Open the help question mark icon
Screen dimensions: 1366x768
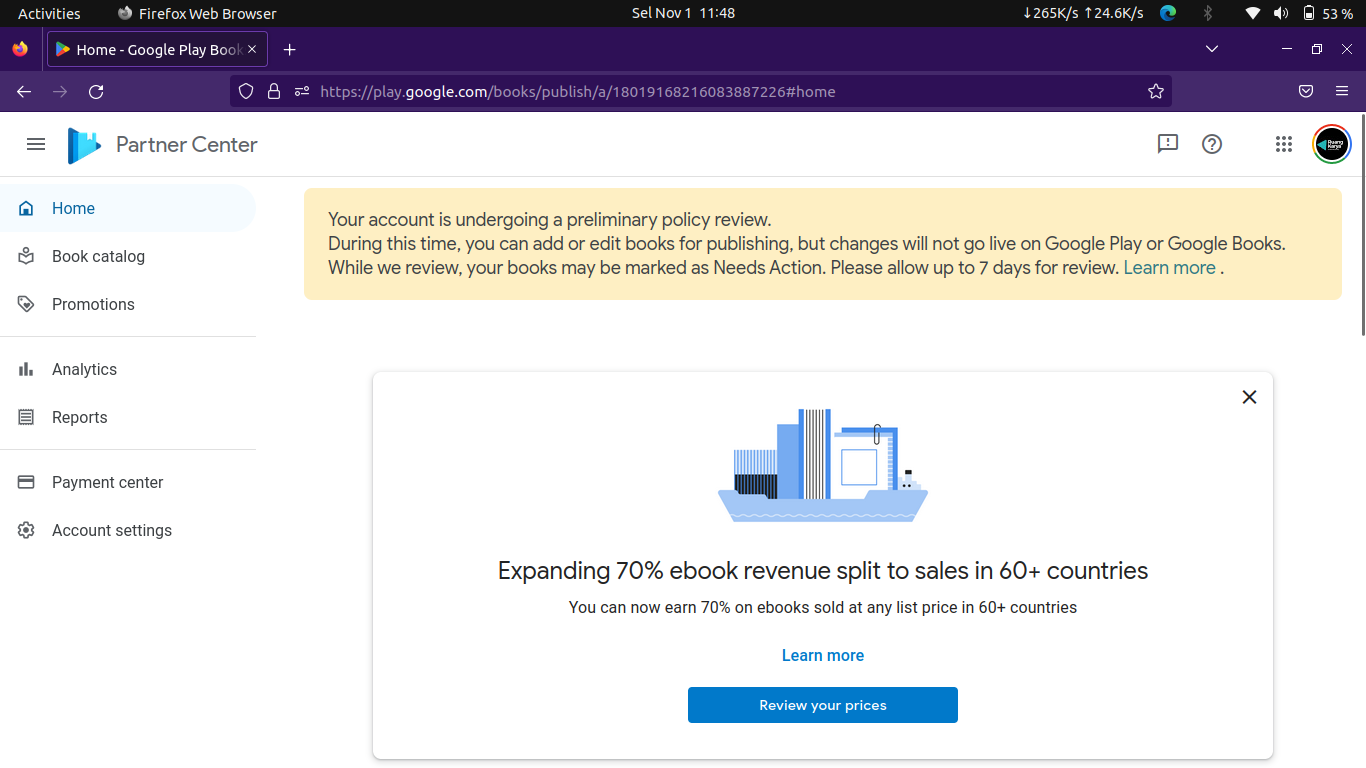pyautogui.click(x=1212, y=144)
